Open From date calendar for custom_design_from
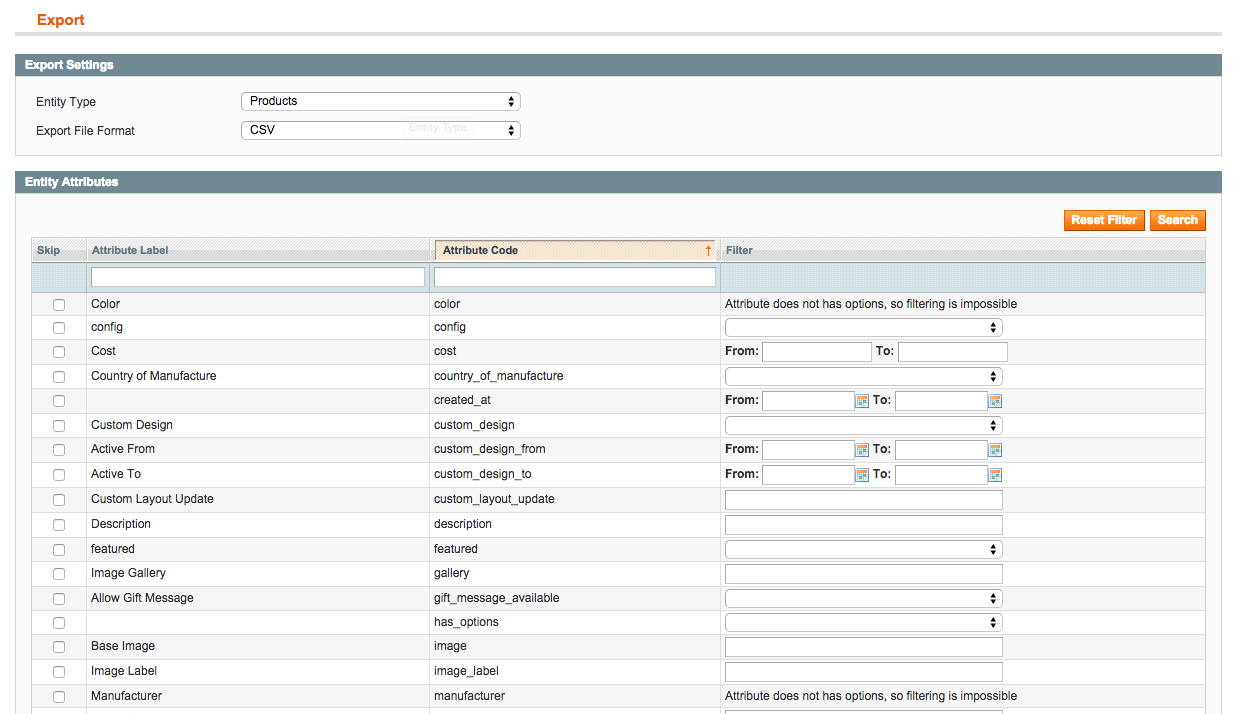1233x714 pixels. (x=862, y=450)
